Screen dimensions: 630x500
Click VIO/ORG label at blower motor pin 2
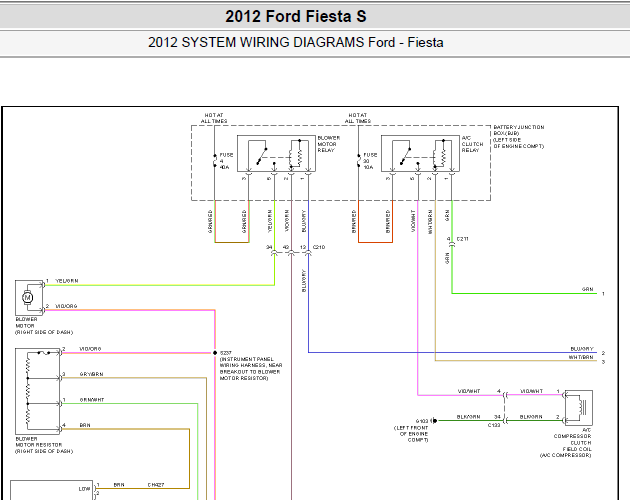tap(66, 306)
